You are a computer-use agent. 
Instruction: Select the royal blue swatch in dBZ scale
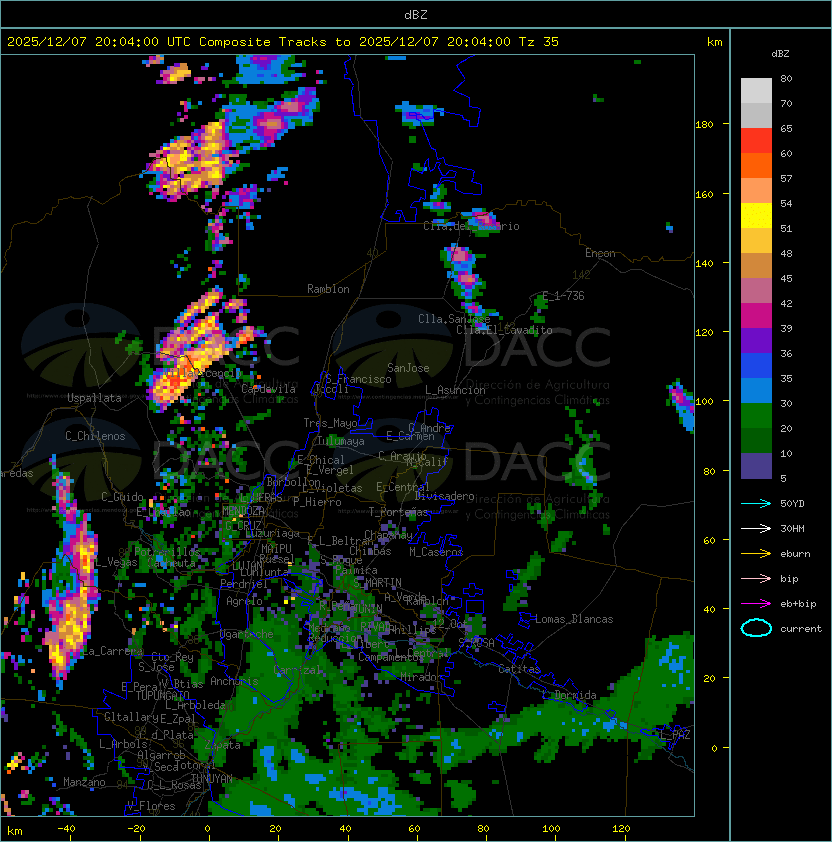pos(756,365)
